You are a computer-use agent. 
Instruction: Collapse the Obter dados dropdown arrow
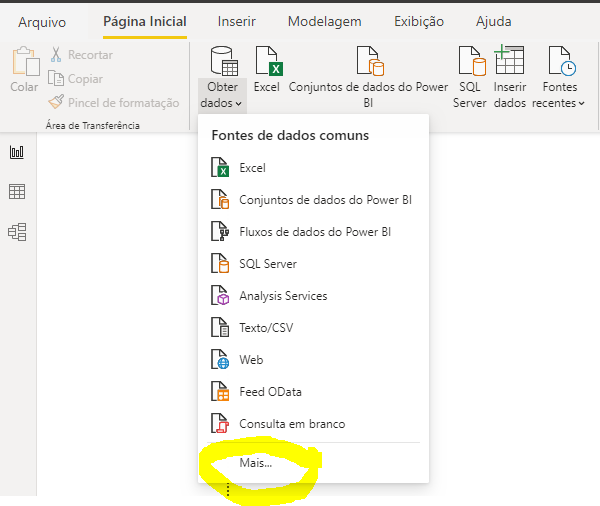(239, 104)
